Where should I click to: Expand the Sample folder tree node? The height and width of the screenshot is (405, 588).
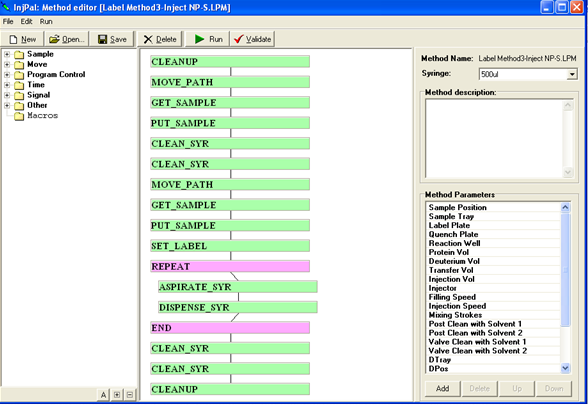point(7,54)
